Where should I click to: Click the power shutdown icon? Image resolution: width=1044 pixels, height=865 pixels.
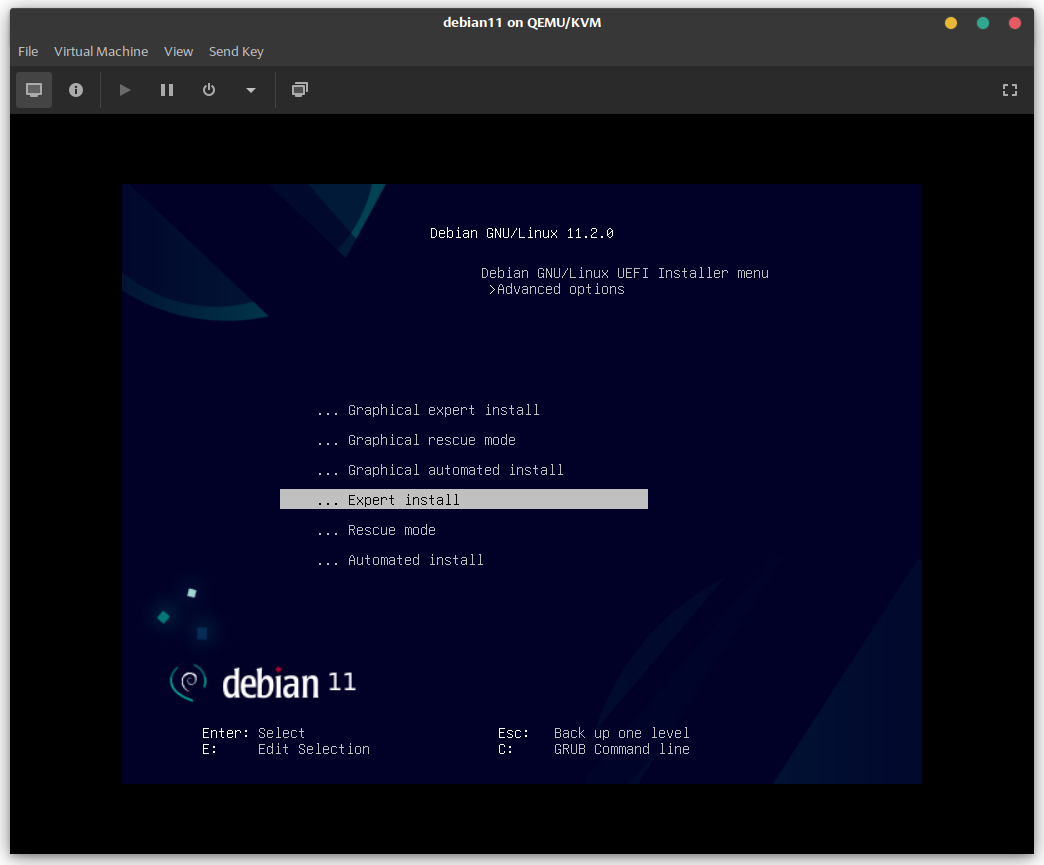click(209, 90)
